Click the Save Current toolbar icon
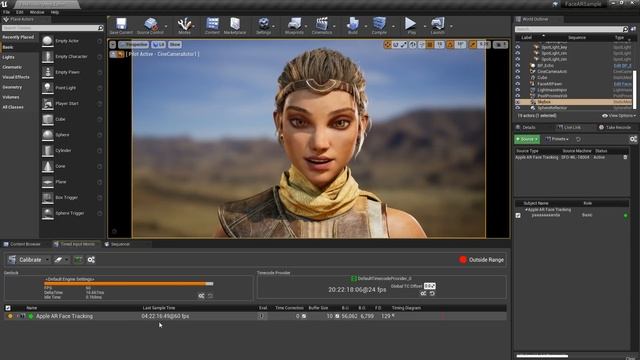 point(121,24)
